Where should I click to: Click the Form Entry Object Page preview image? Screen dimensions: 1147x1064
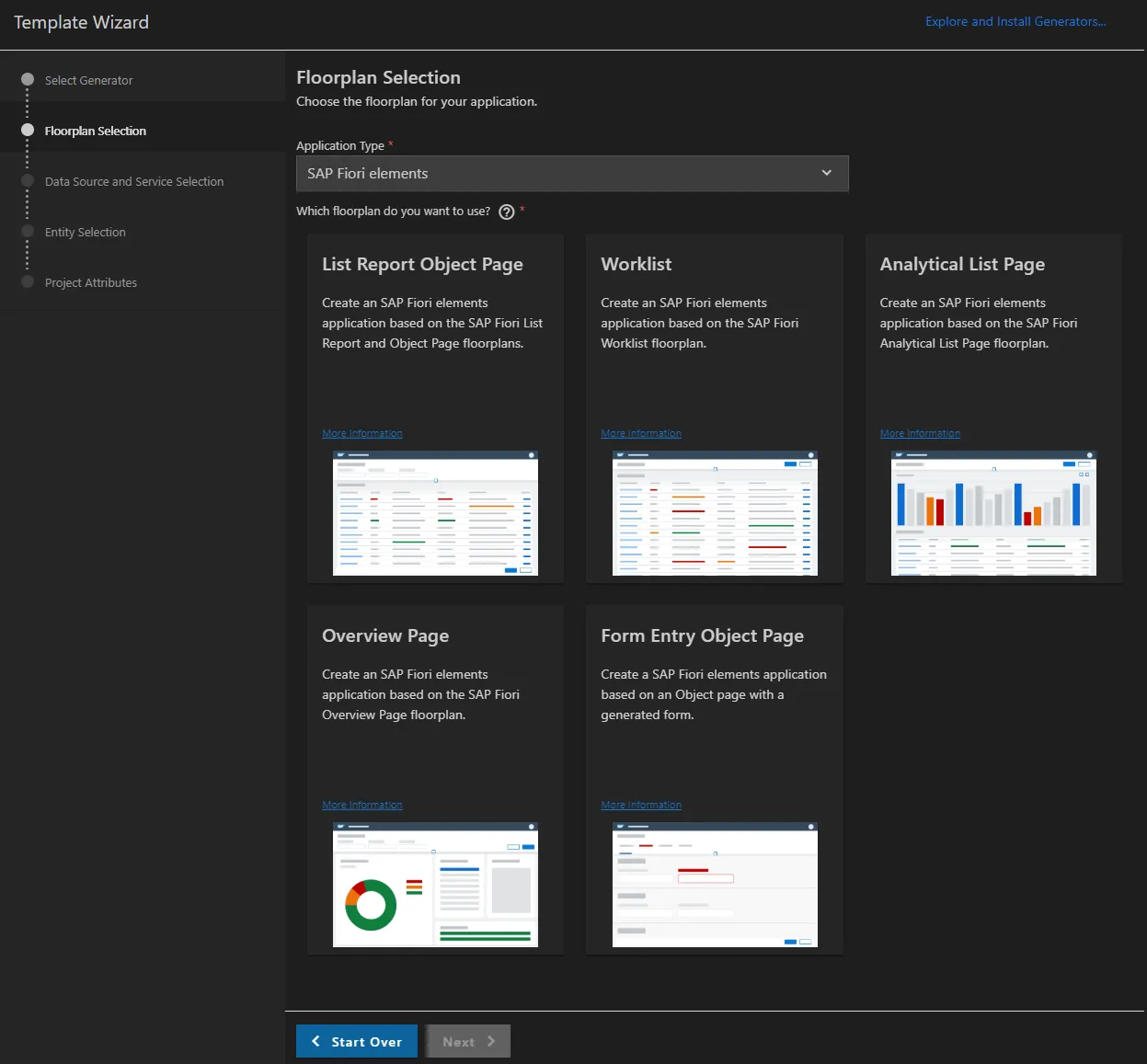click(x=715, y=884)
